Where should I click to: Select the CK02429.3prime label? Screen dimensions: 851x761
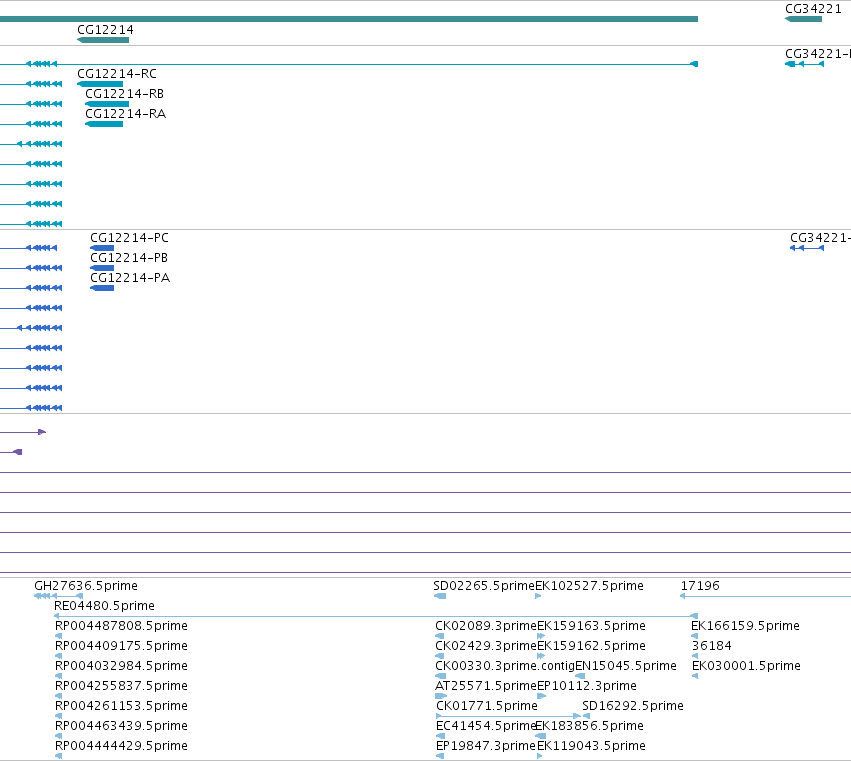(x=486, y=646)
